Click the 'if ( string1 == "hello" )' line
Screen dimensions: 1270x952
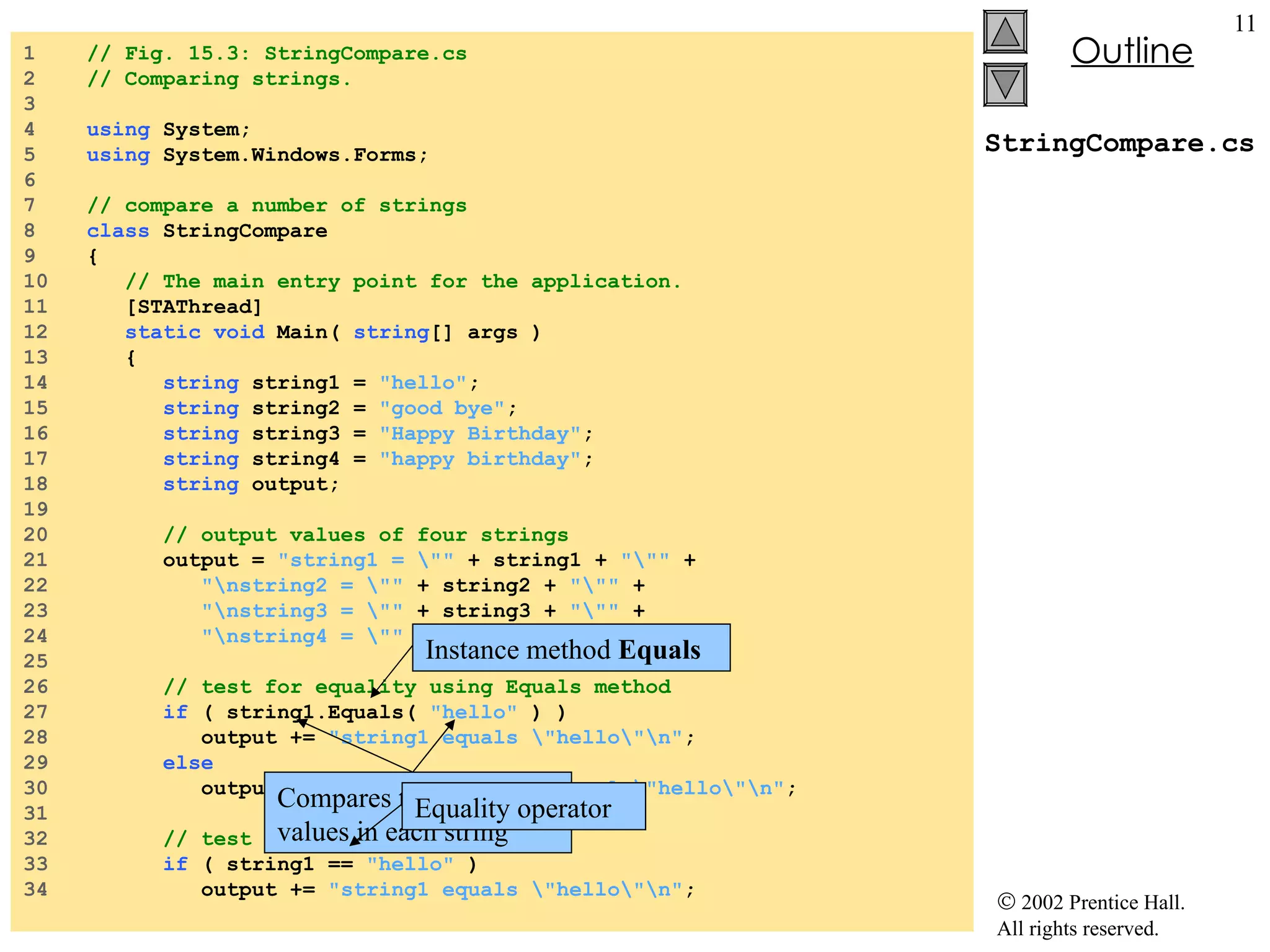pos(320,865)
